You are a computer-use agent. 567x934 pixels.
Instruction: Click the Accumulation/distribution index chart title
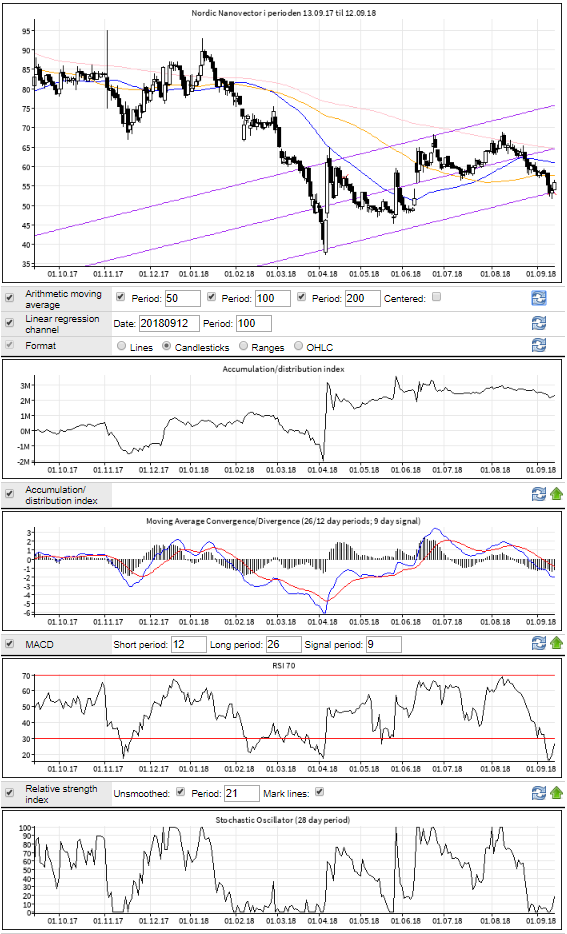point(285,369)
